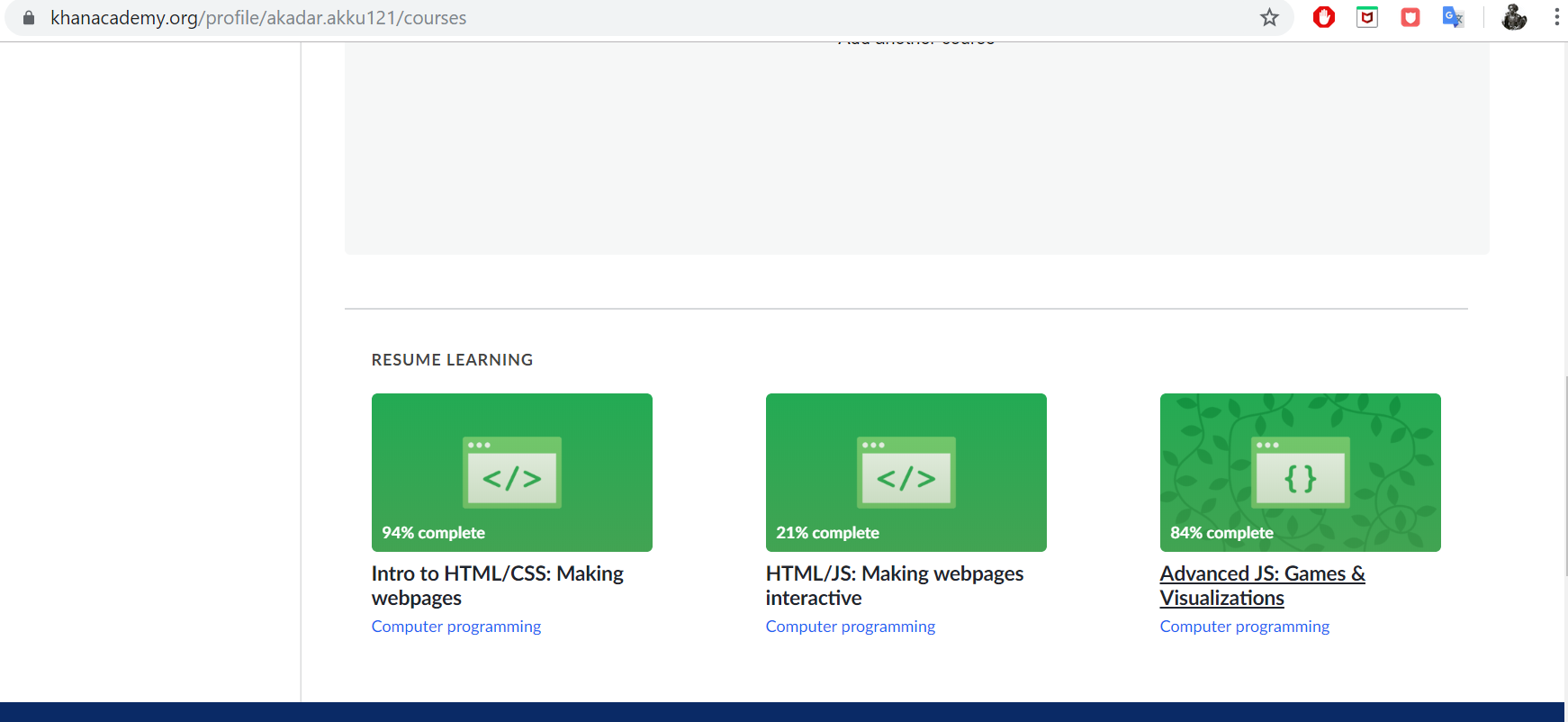Click the URL in the address bar

pos(258,18)
